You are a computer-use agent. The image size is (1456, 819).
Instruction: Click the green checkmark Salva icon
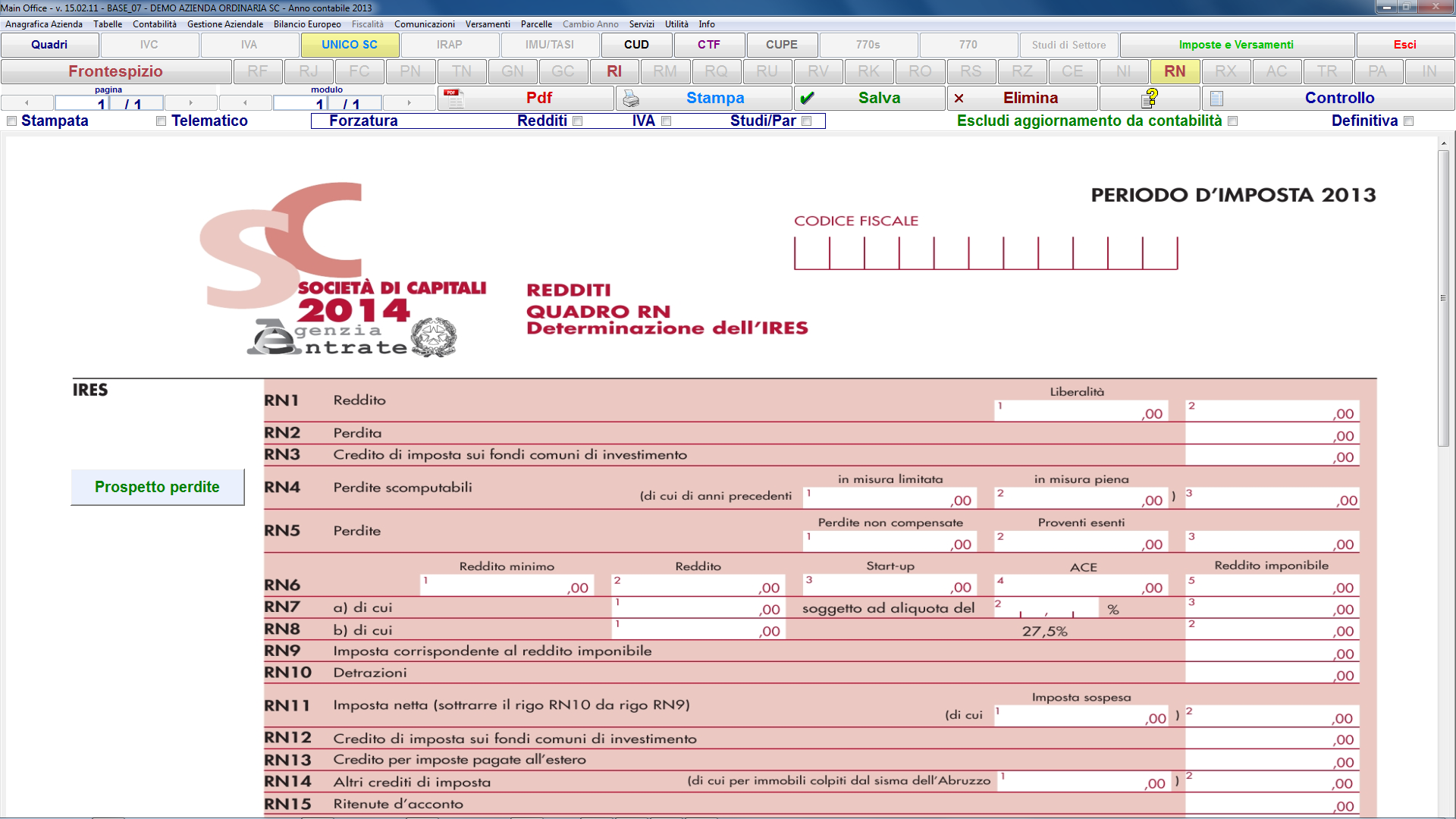pos(807,98)
